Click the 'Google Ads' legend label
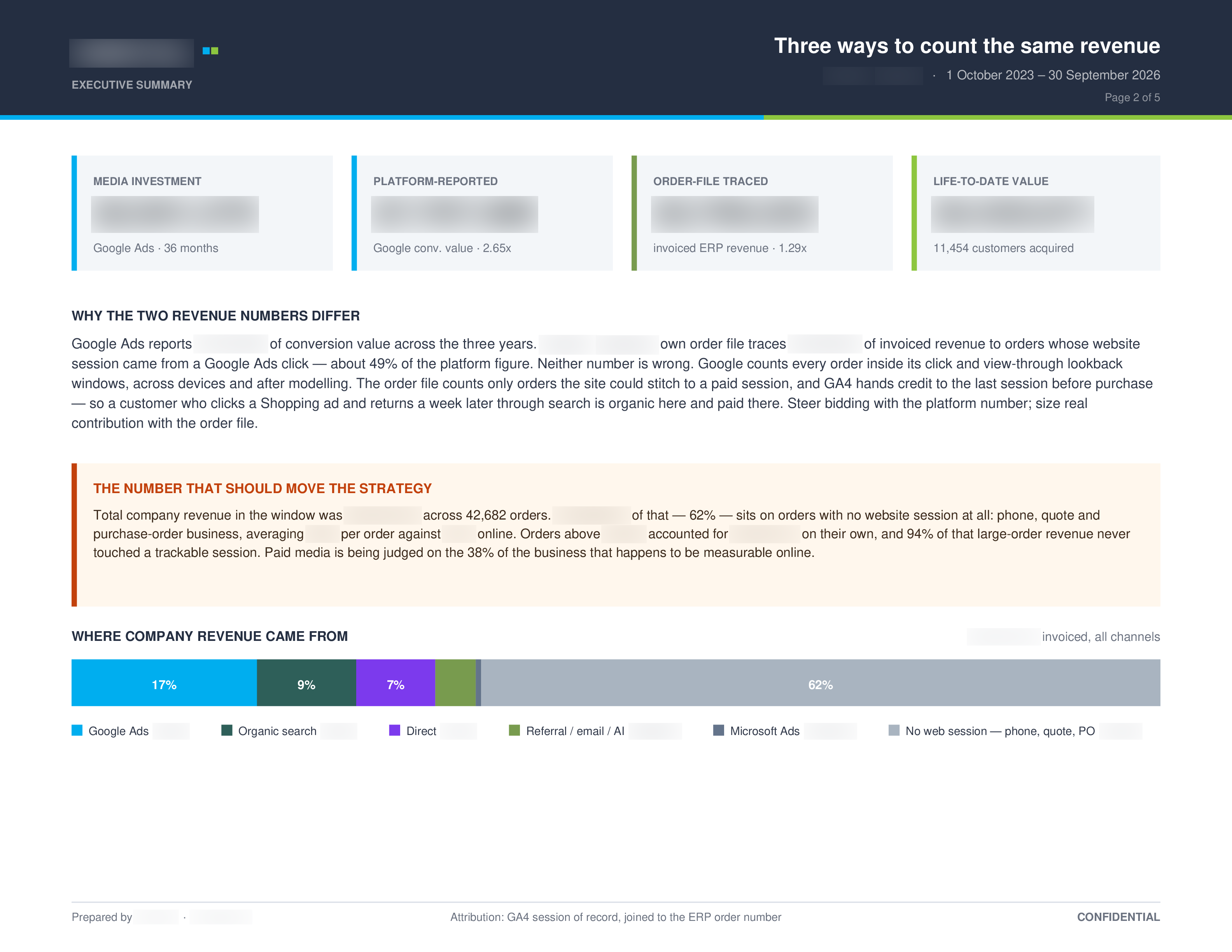The width and height of the screenshot is (1232, 952). [119, 731]
